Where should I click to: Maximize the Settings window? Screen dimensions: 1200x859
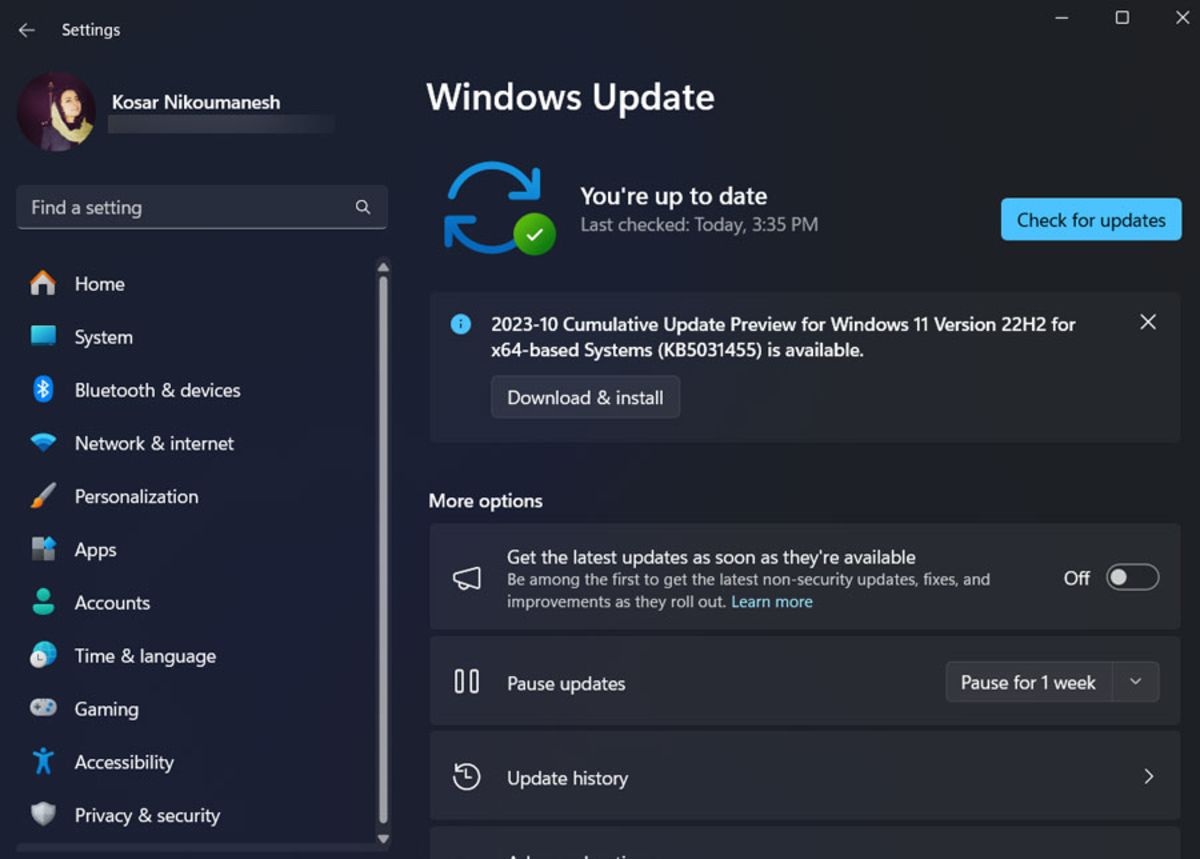[x=1122, y=17]
